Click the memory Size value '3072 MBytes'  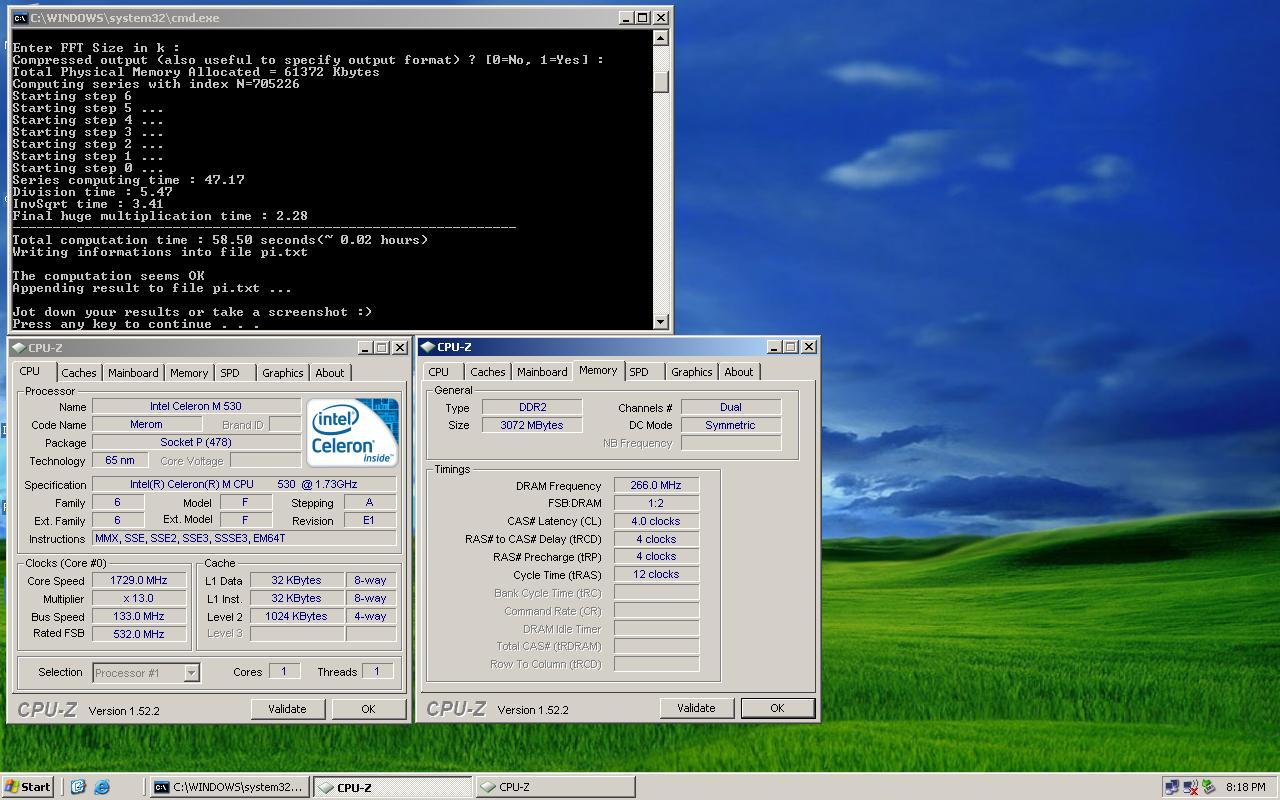pos(532,425)
